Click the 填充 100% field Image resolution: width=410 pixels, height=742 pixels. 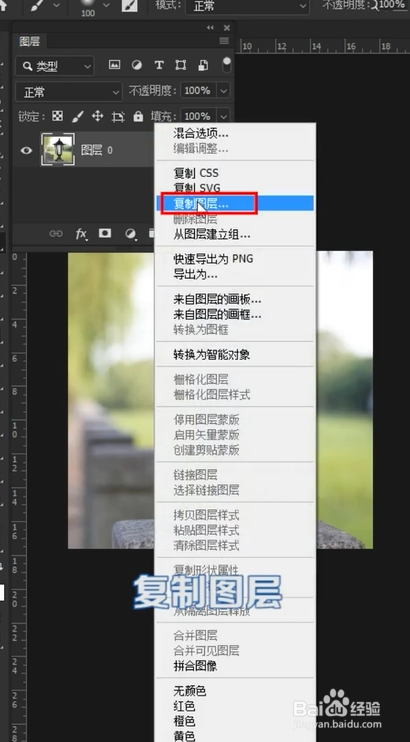[x=198, y=116]
